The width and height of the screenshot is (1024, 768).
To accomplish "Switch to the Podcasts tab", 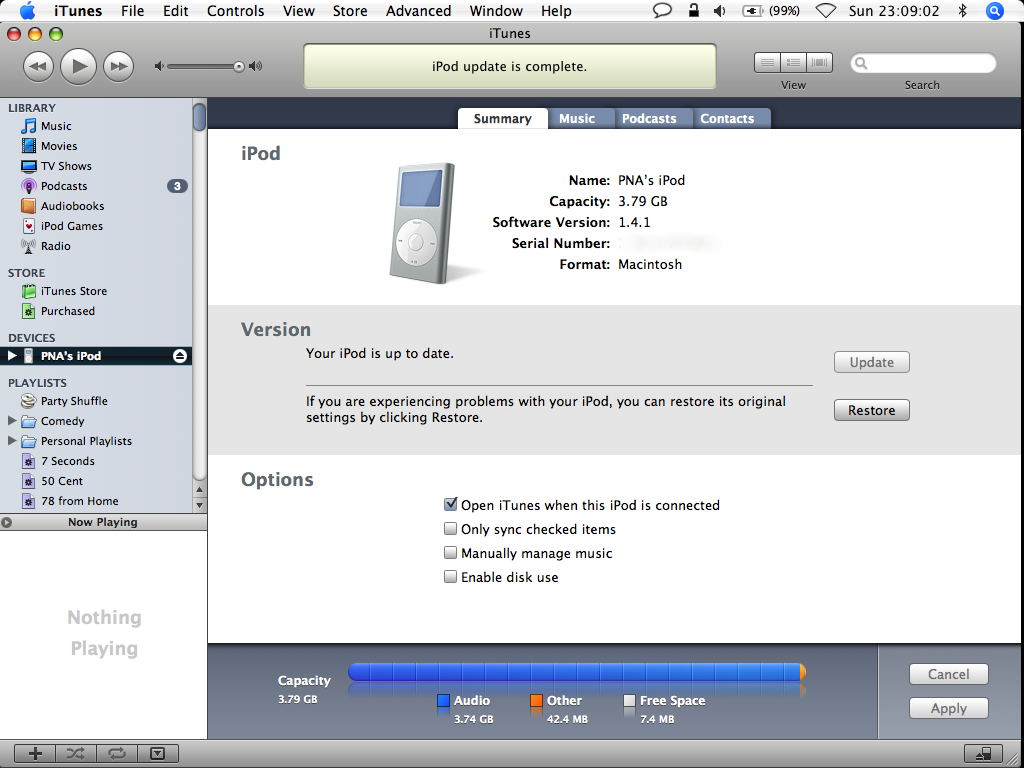I will click(649, 118).
